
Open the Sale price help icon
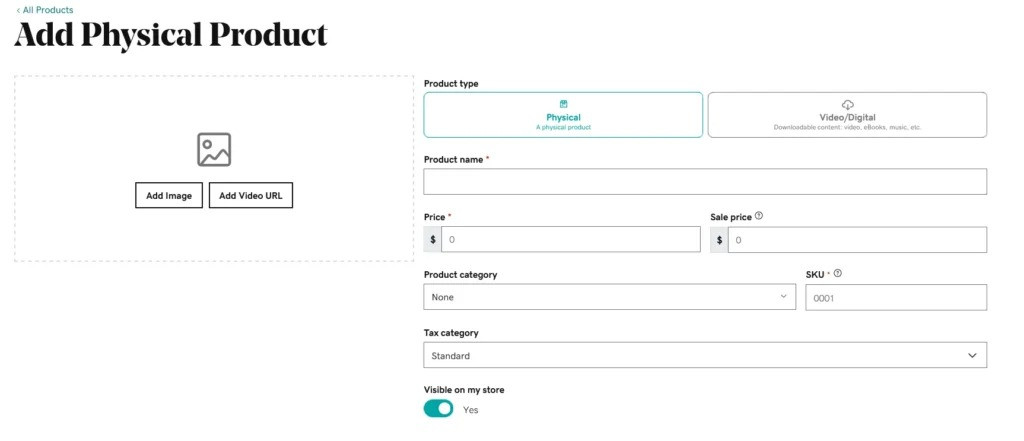[759, 216]
